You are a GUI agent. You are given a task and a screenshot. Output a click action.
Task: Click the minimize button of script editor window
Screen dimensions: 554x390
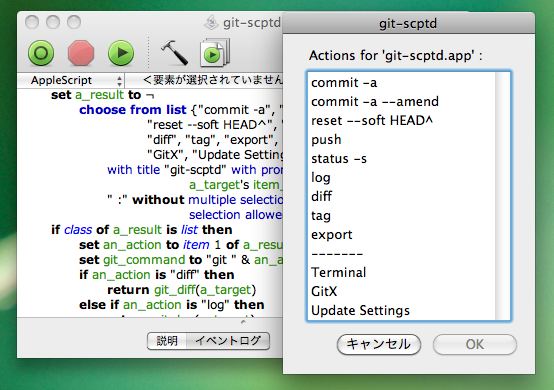53,22
